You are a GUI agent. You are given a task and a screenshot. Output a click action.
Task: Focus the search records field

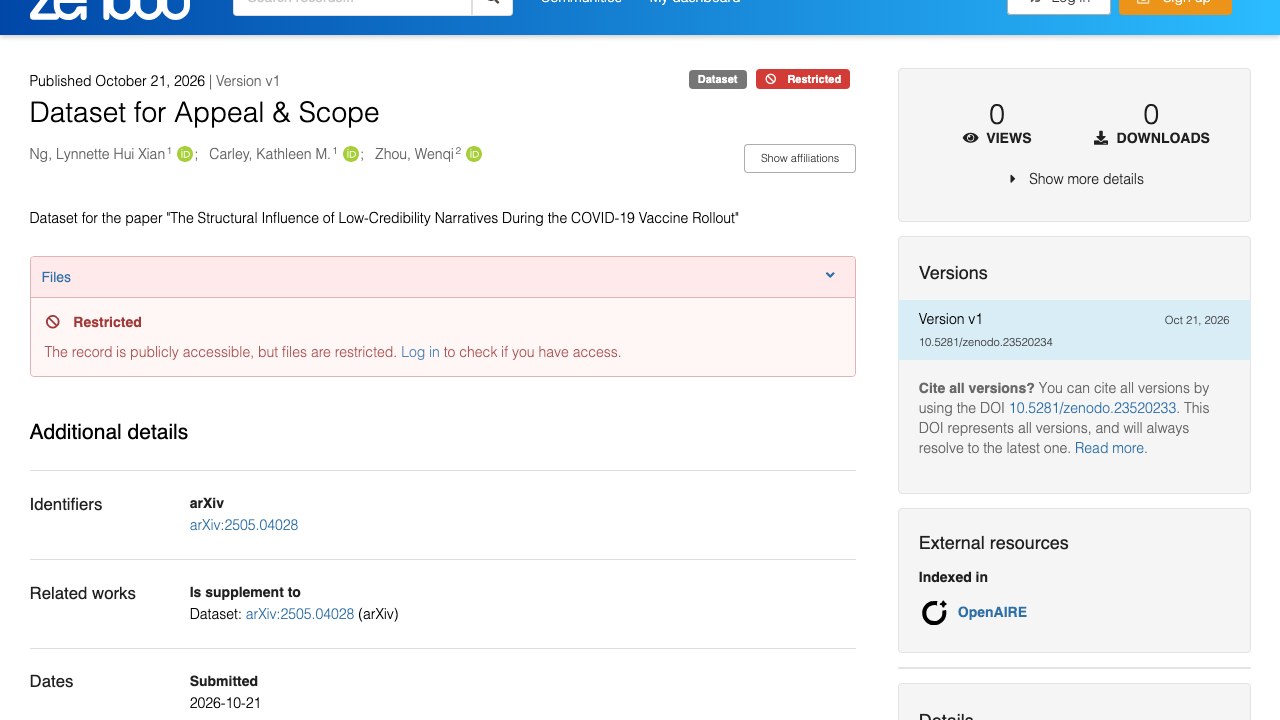click(353, 4)
